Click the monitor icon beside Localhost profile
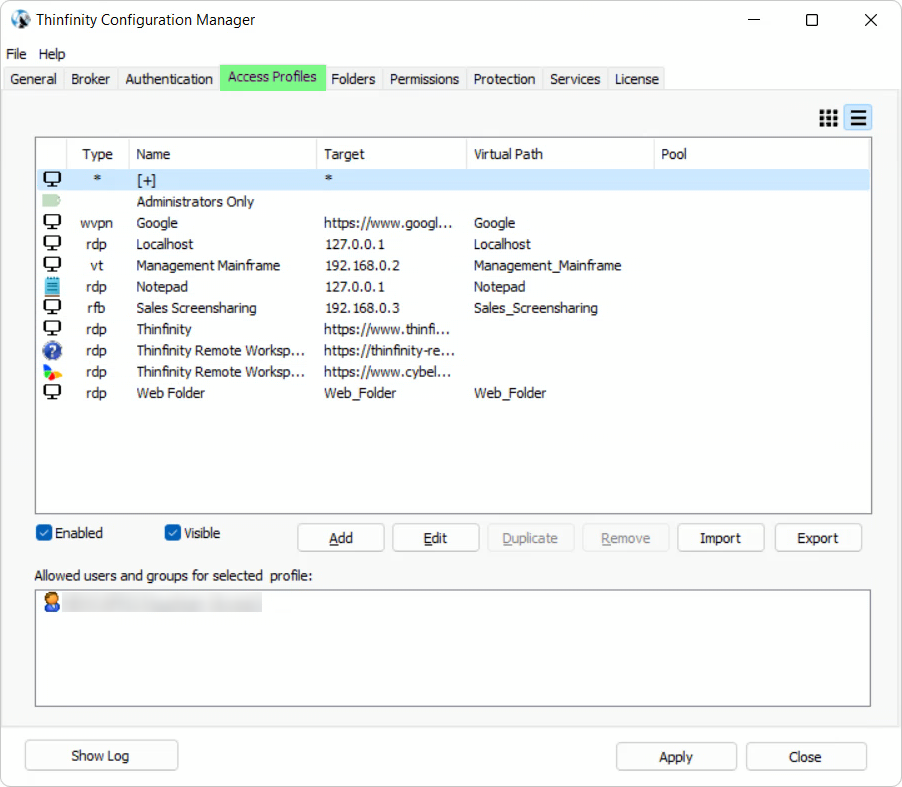 [52, 243]
